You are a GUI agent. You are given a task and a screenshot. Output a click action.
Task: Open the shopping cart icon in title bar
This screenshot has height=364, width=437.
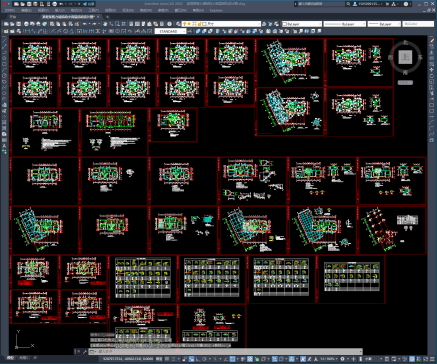coord(387,4)
